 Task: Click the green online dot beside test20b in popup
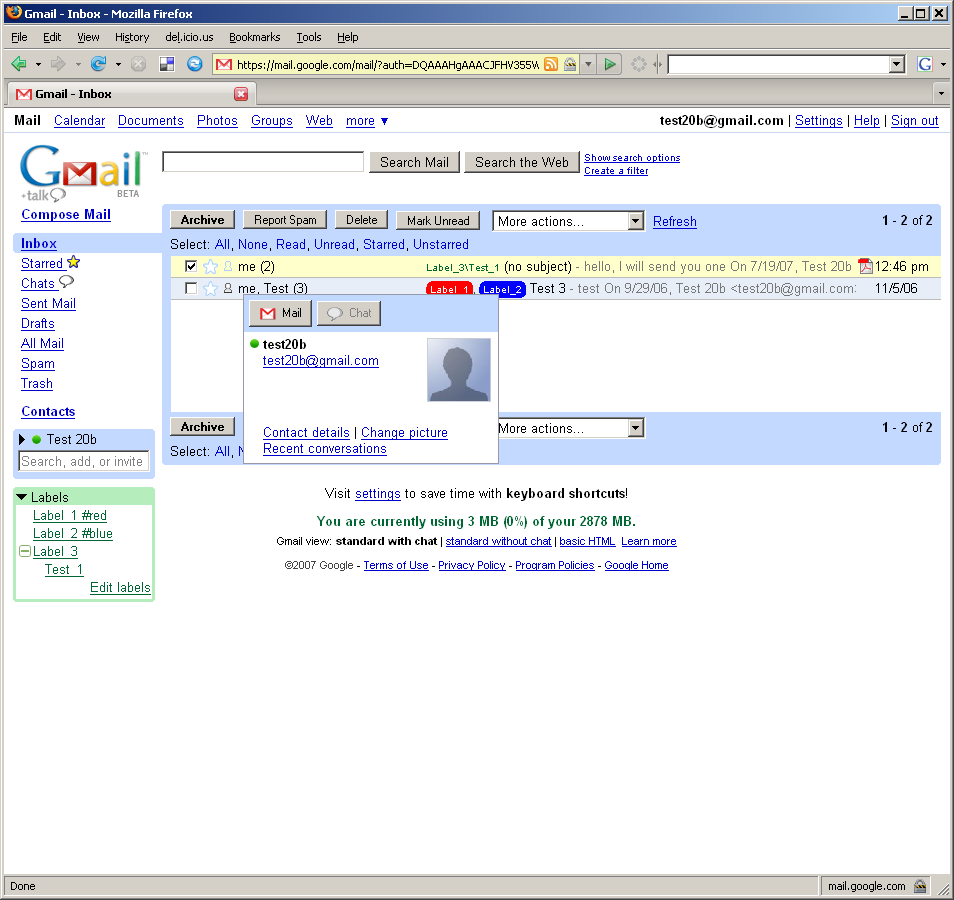pyautogui.click(x=255, y=344)
